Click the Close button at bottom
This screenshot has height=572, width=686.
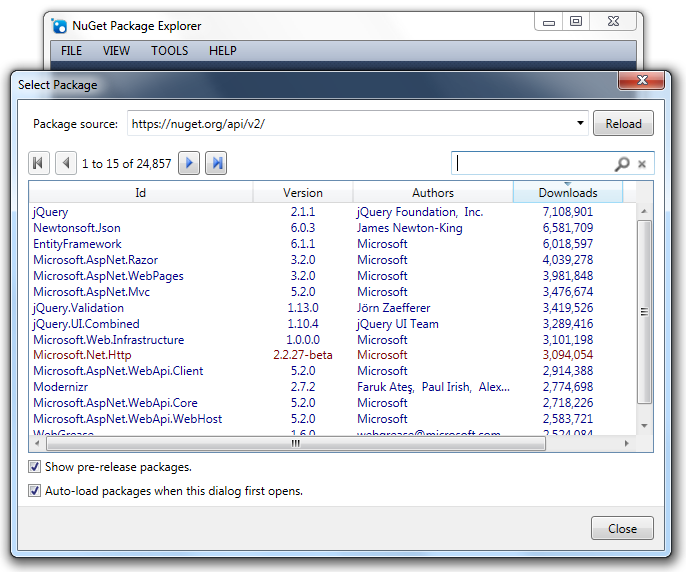(x=622, y=529)
